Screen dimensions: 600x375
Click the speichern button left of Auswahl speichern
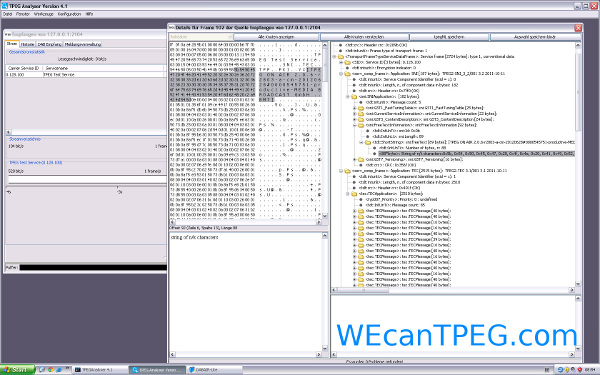pos(449,37)
